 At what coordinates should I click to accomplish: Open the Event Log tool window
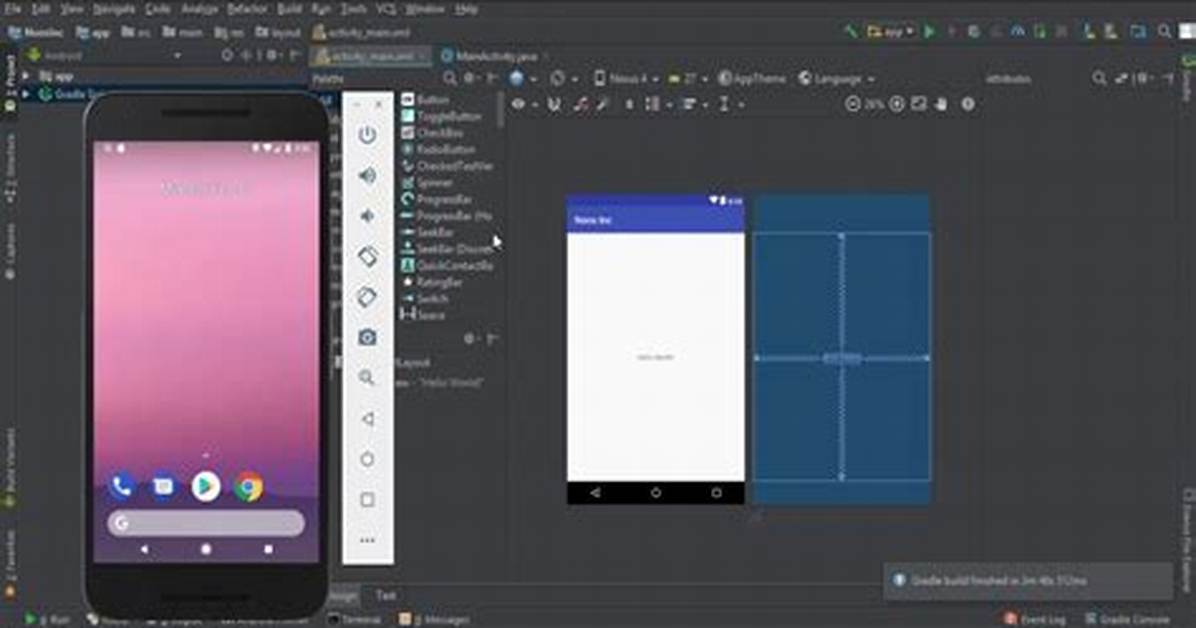tap(1035, 619)
